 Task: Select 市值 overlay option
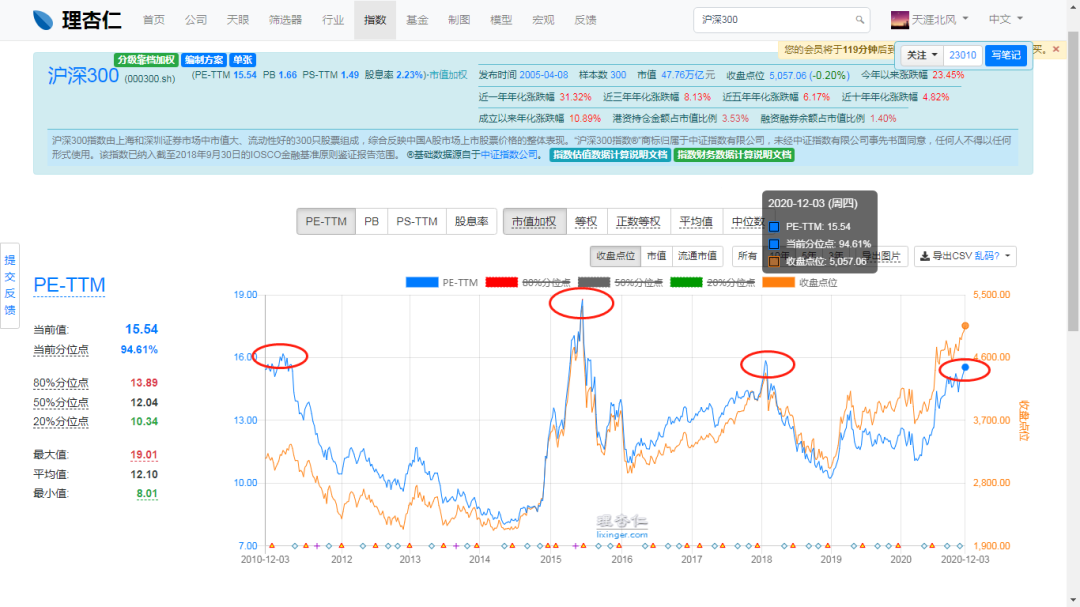click(656, 256)
